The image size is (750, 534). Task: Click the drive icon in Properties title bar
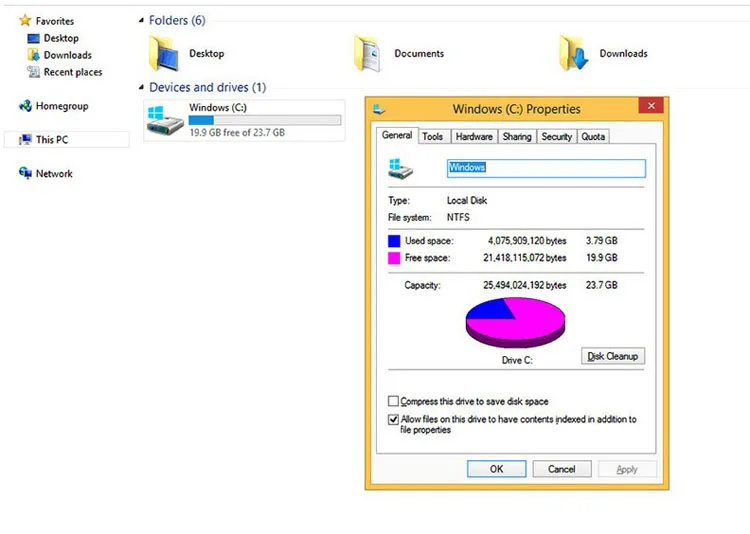click(379, 110)
